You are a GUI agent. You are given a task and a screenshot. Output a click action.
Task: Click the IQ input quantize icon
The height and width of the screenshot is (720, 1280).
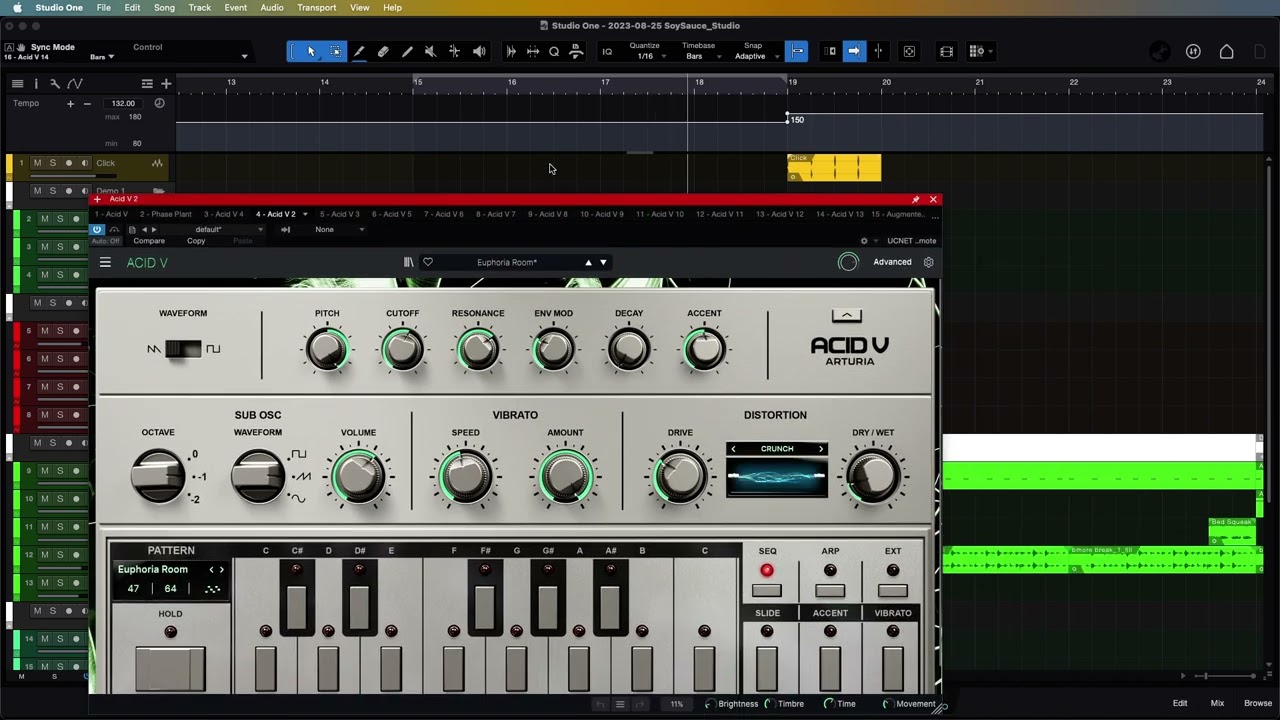tap(607, 51)
